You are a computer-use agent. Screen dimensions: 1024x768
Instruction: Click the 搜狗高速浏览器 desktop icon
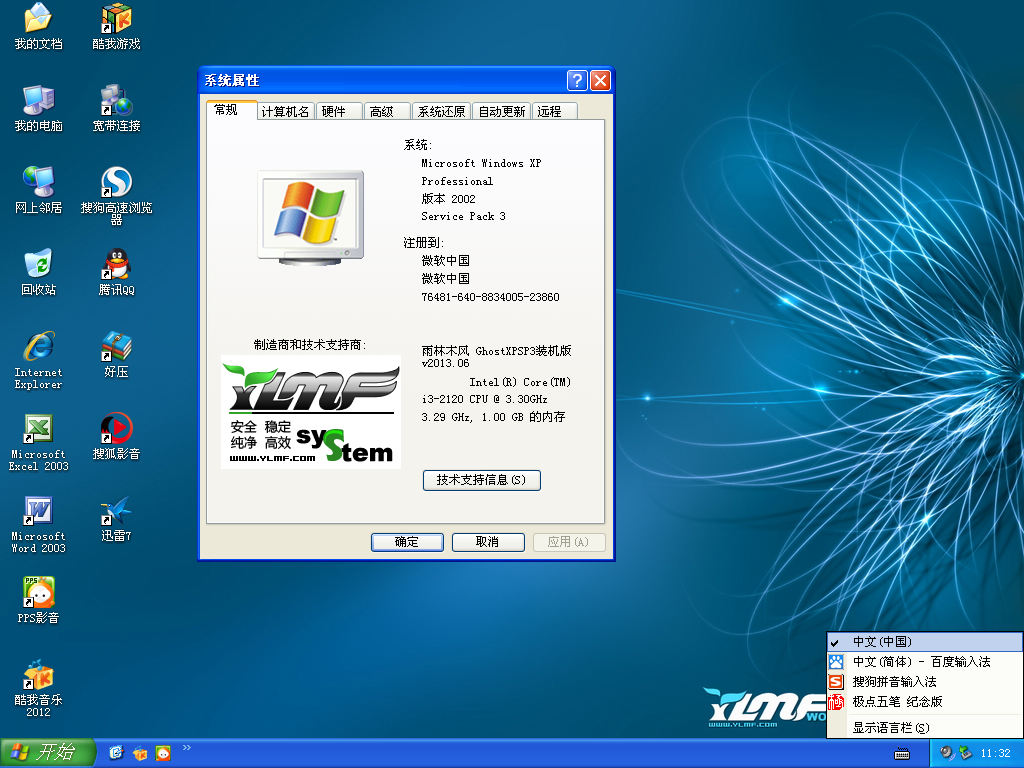click(116, 195)
